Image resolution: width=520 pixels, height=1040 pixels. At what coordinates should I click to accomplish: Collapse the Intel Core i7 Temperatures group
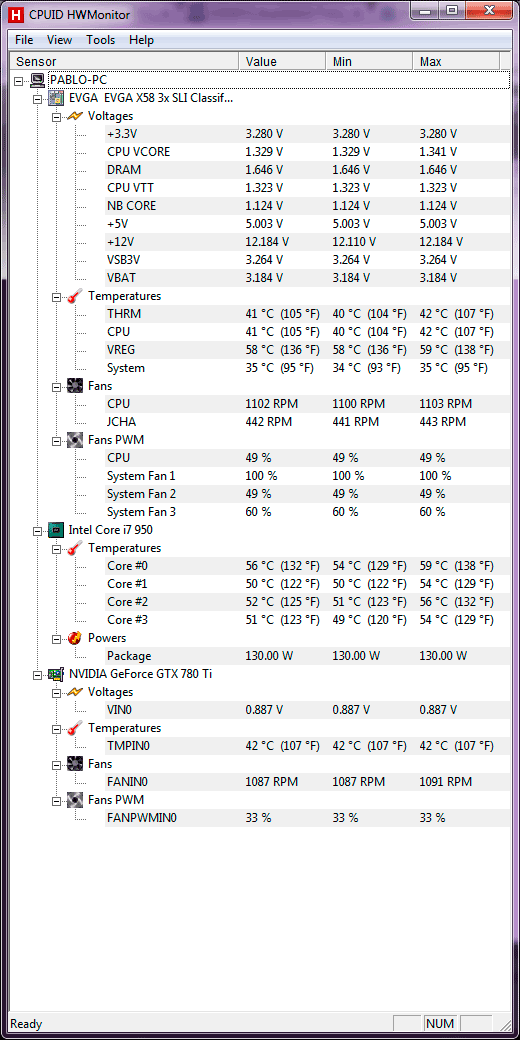[x=56, y=549]
